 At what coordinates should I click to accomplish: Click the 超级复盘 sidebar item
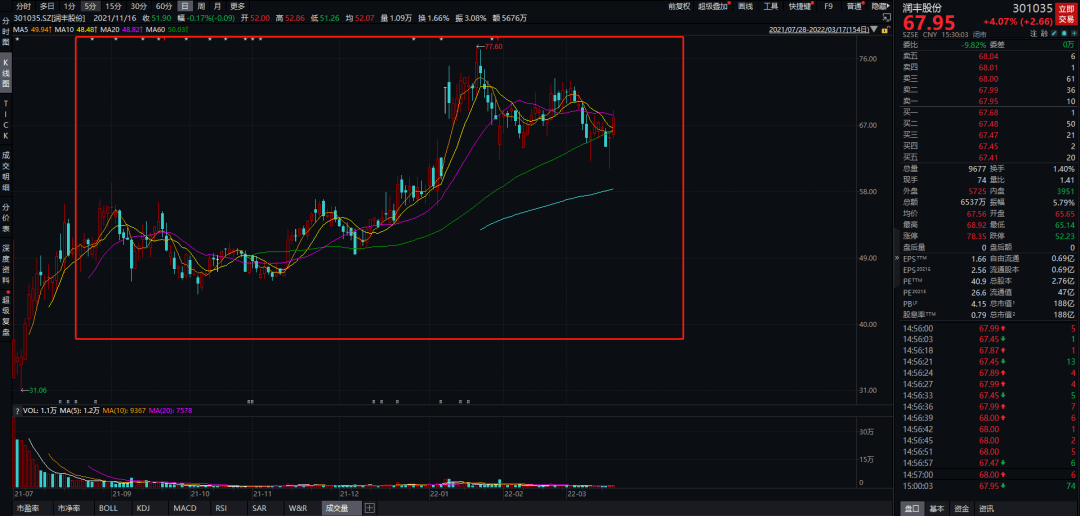pyautogui.click(x=6, y=316)
